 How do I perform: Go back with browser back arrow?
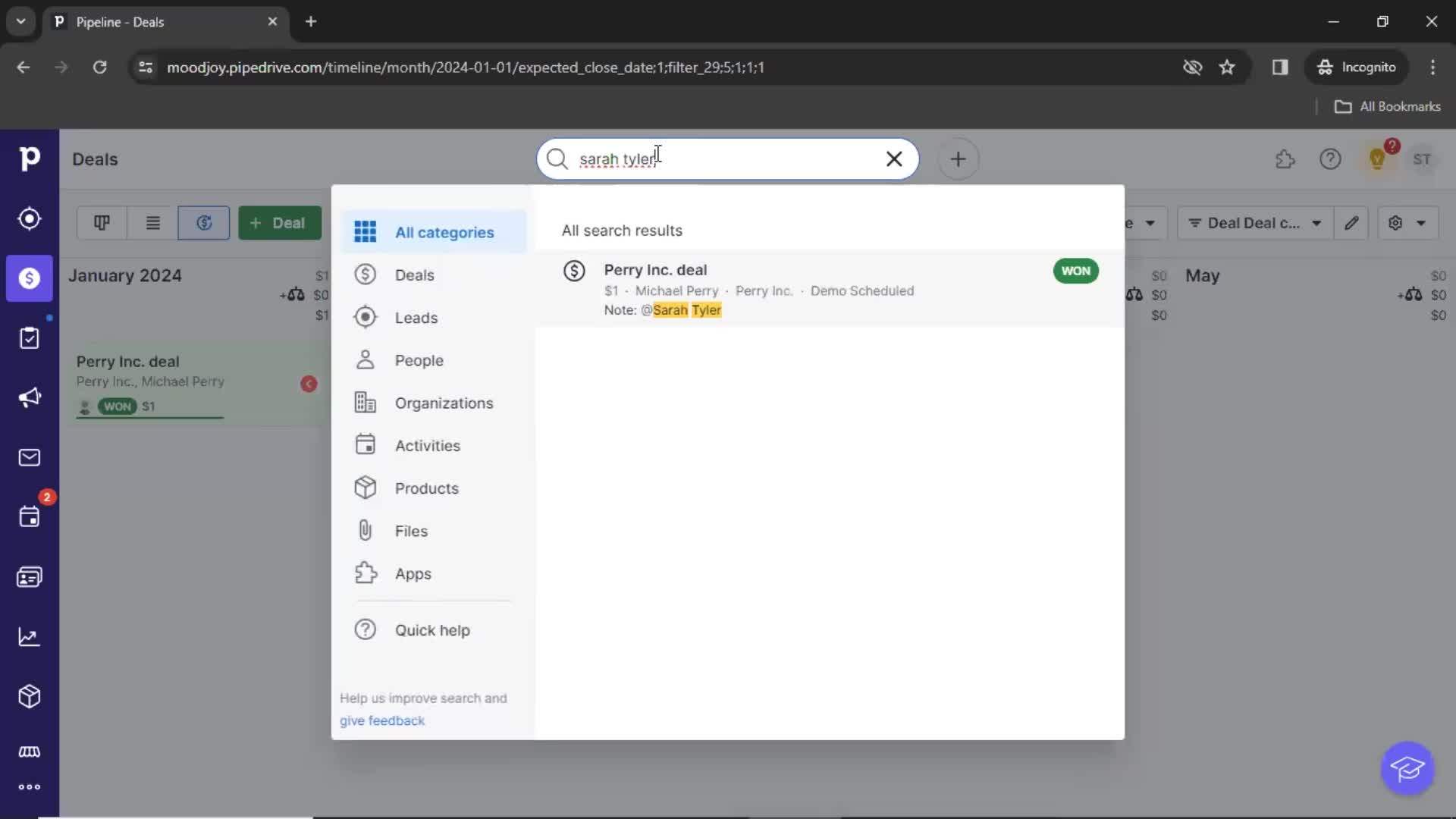pyautogui.click(x=24, y=67)
